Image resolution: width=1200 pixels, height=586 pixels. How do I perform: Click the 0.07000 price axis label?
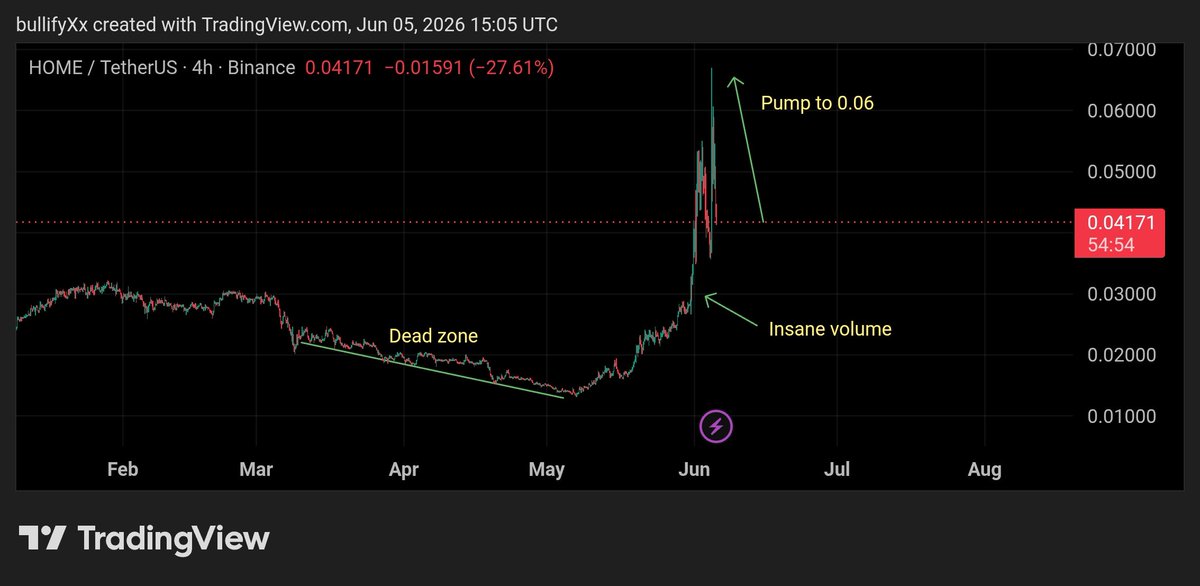tap(1120, 49)
